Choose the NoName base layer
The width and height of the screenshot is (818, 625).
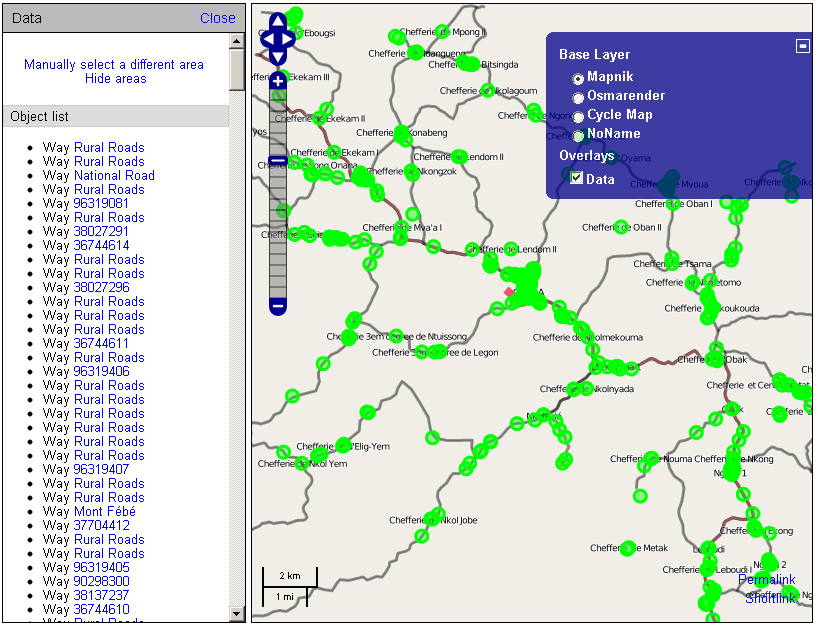click(x=578, y=135)
